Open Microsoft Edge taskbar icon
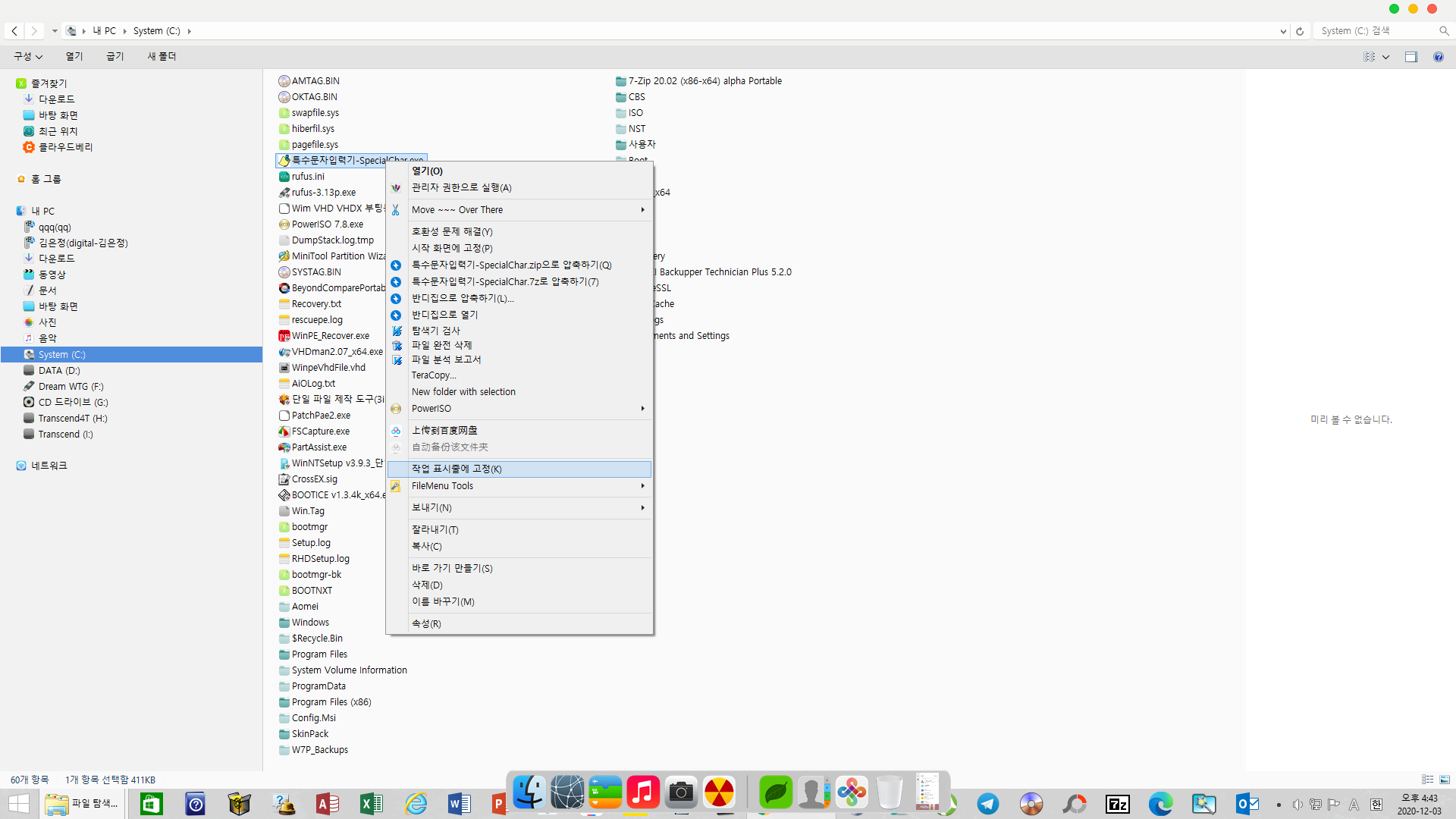 click(x=1160, y=804)
